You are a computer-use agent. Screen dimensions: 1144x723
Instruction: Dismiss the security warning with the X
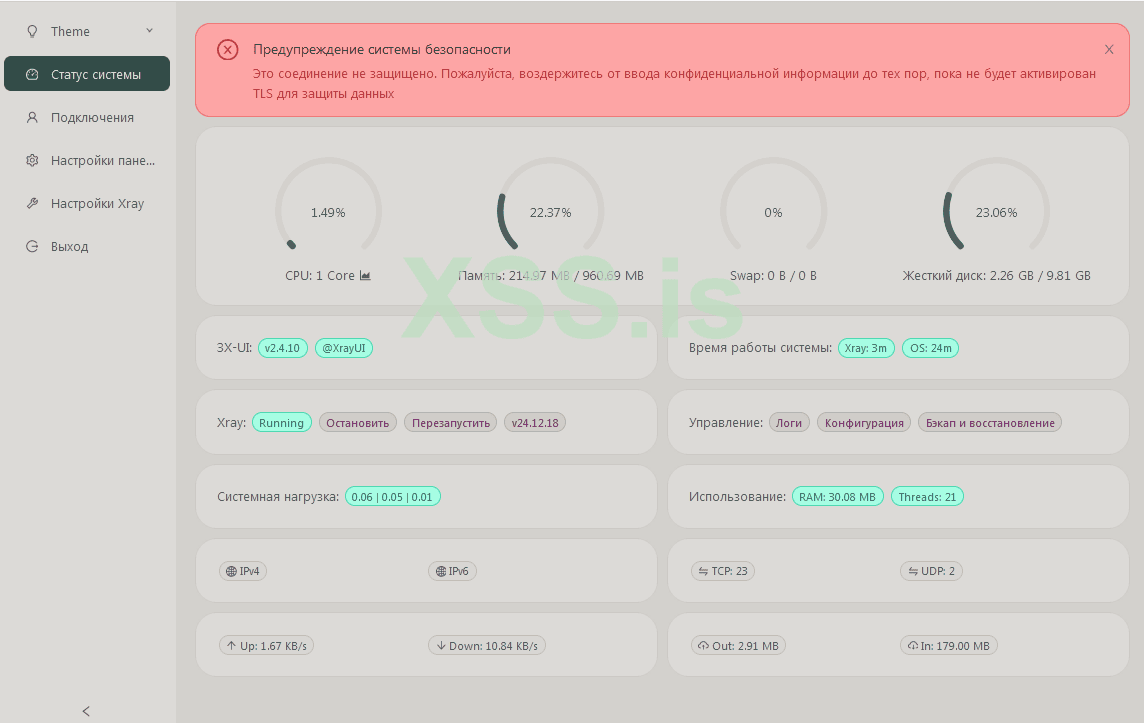pos(1109,50)
